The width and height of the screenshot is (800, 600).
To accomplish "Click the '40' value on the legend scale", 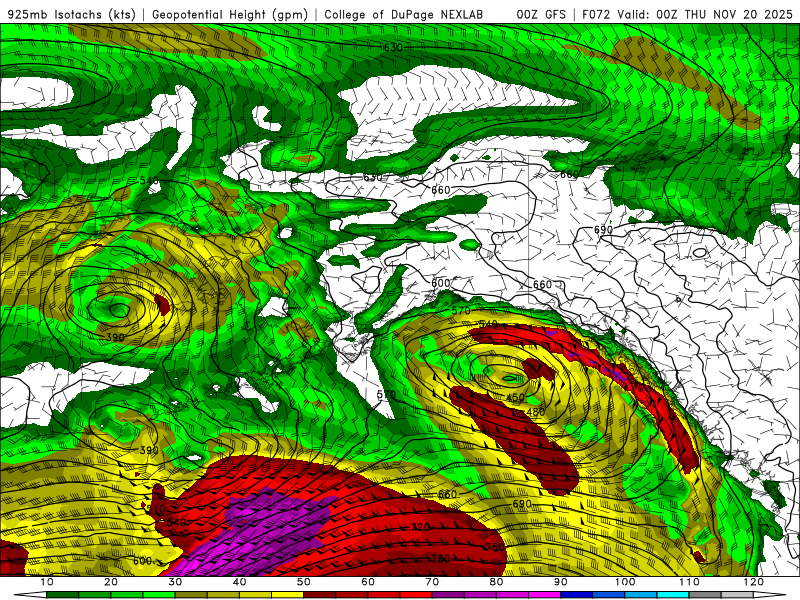I will click(x=239, y=582).
